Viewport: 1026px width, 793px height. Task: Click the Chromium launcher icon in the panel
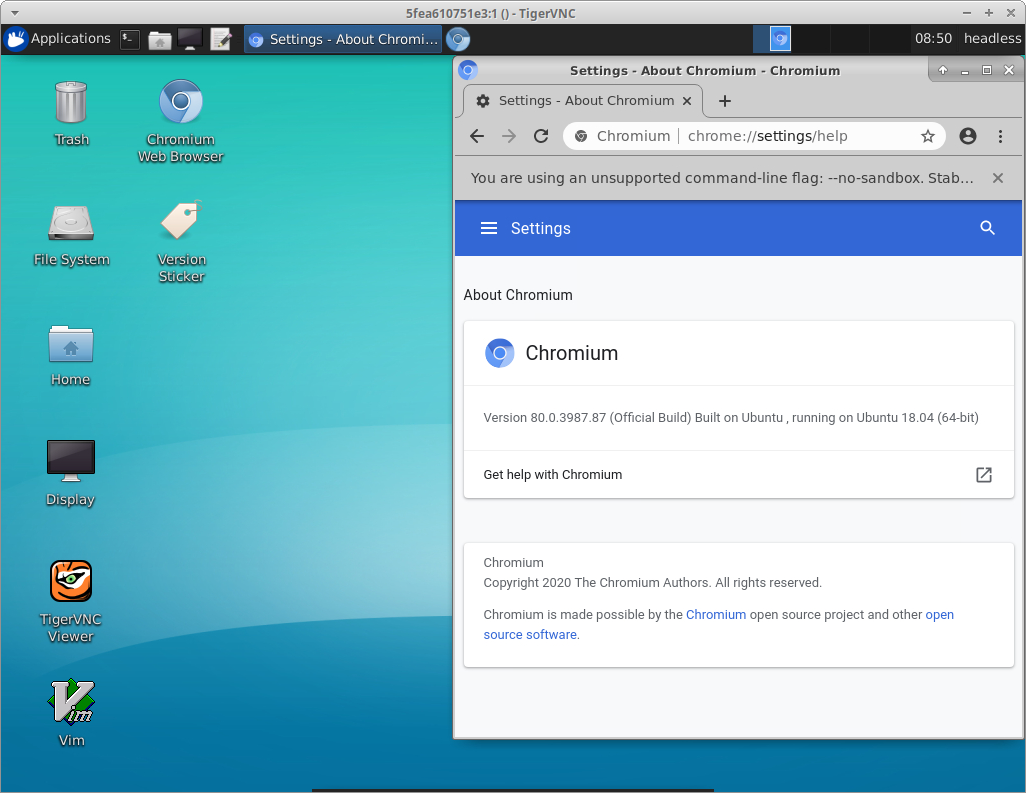[458, 39]
